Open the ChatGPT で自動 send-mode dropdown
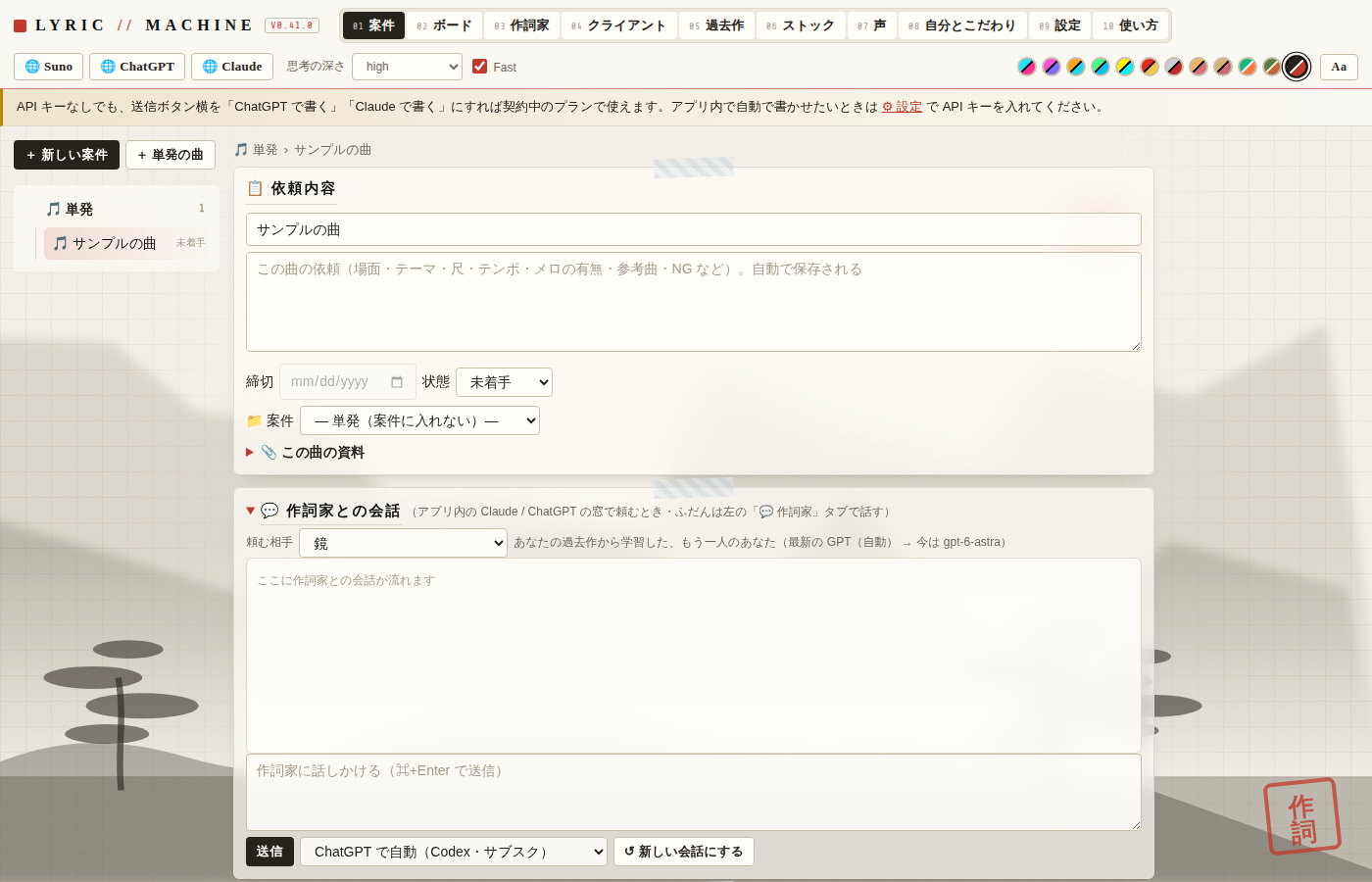This screenshot has width=1372, height=882. (x=454, y=852)
